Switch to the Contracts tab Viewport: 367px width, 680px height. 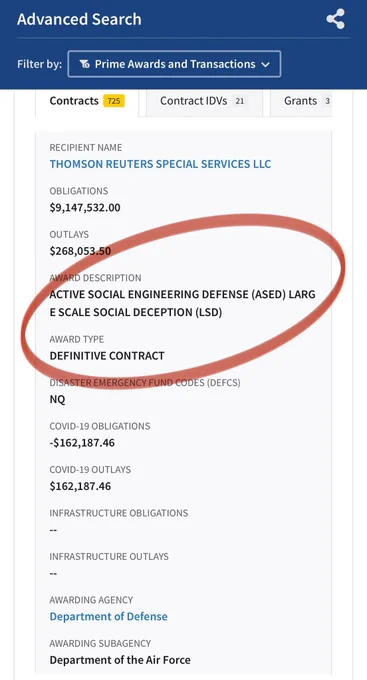87,101
